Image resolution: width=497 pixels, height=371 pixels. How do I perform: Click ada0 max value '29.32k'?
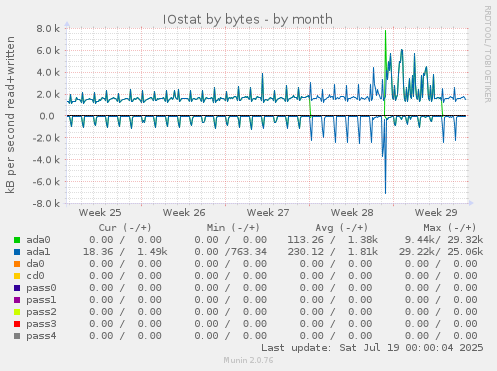(x=465, y=240)
